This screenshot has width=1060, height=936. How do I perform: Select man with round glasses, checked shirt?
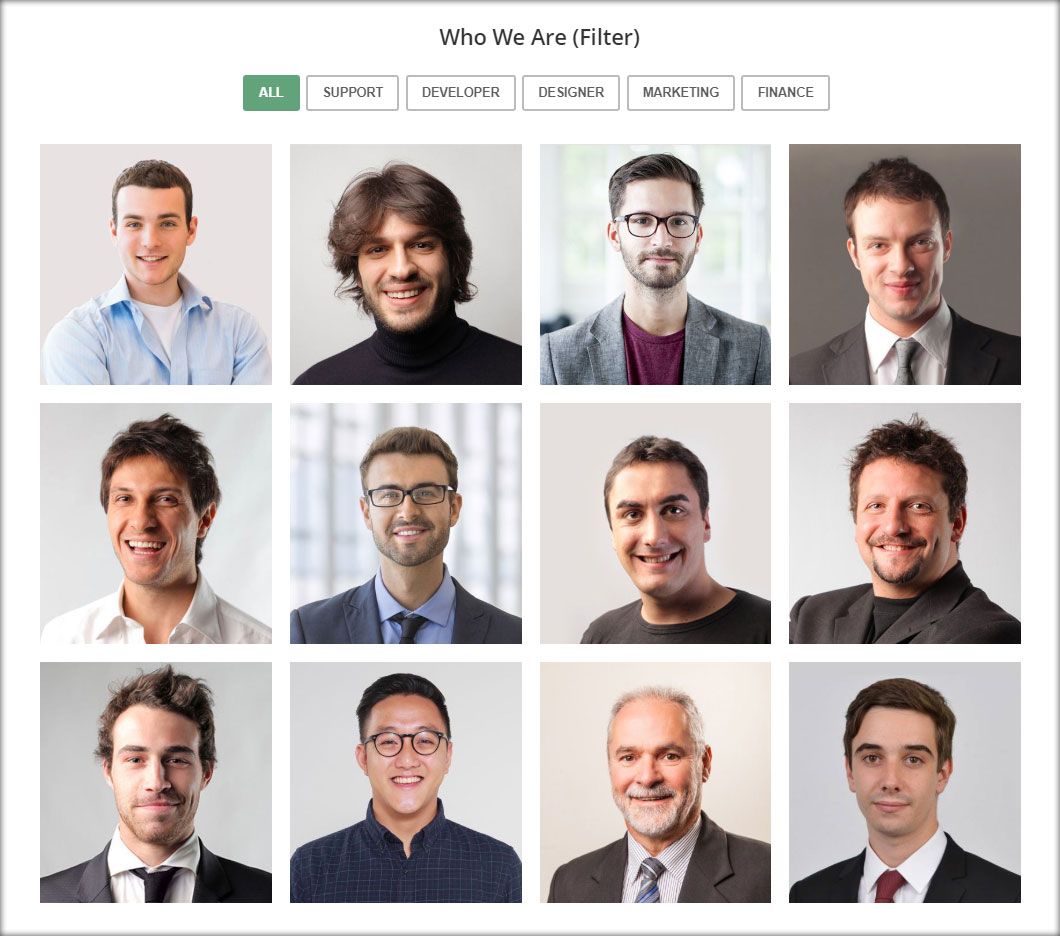406,783
